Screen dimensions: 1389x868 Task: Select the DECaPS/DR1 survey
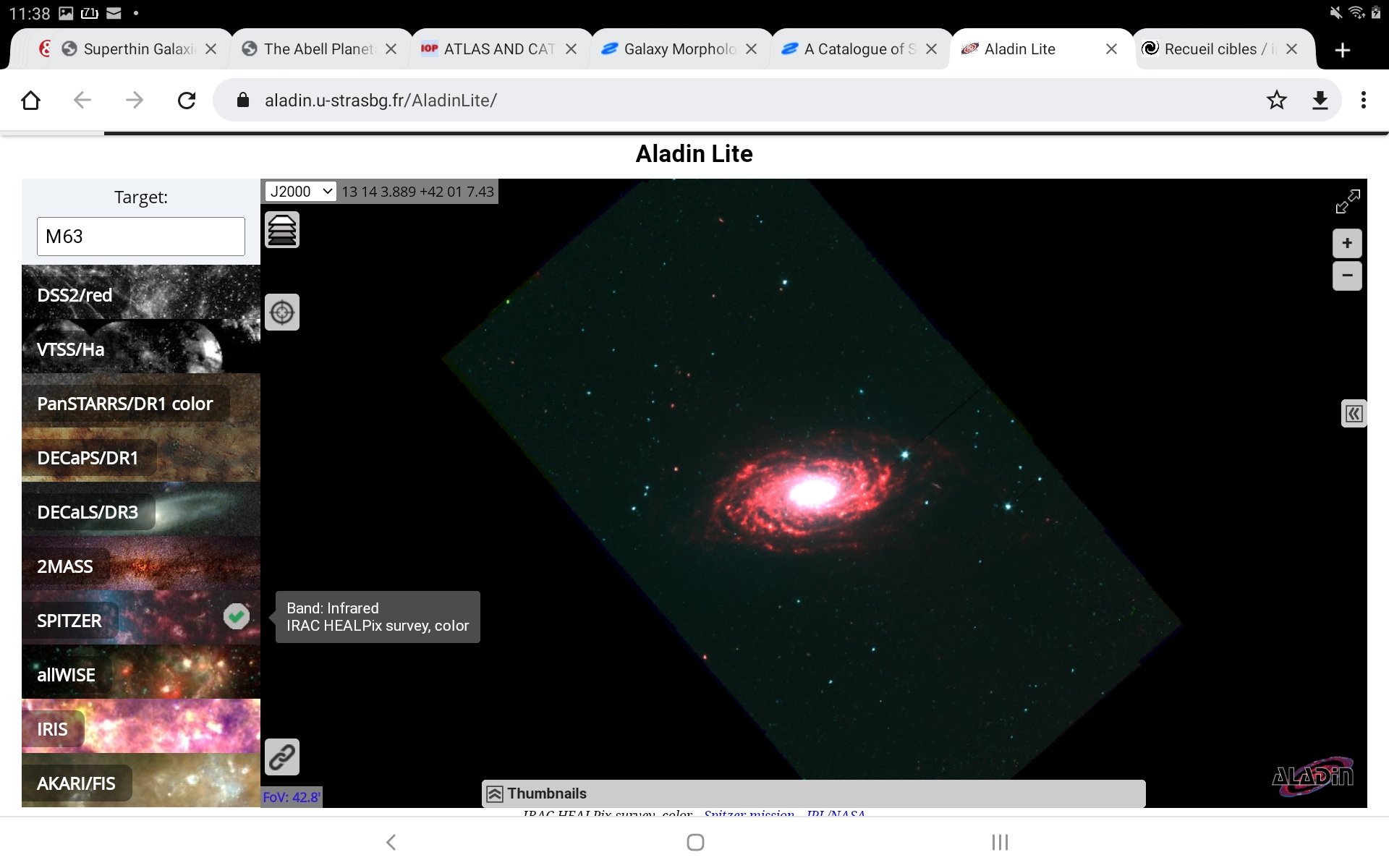141,455
